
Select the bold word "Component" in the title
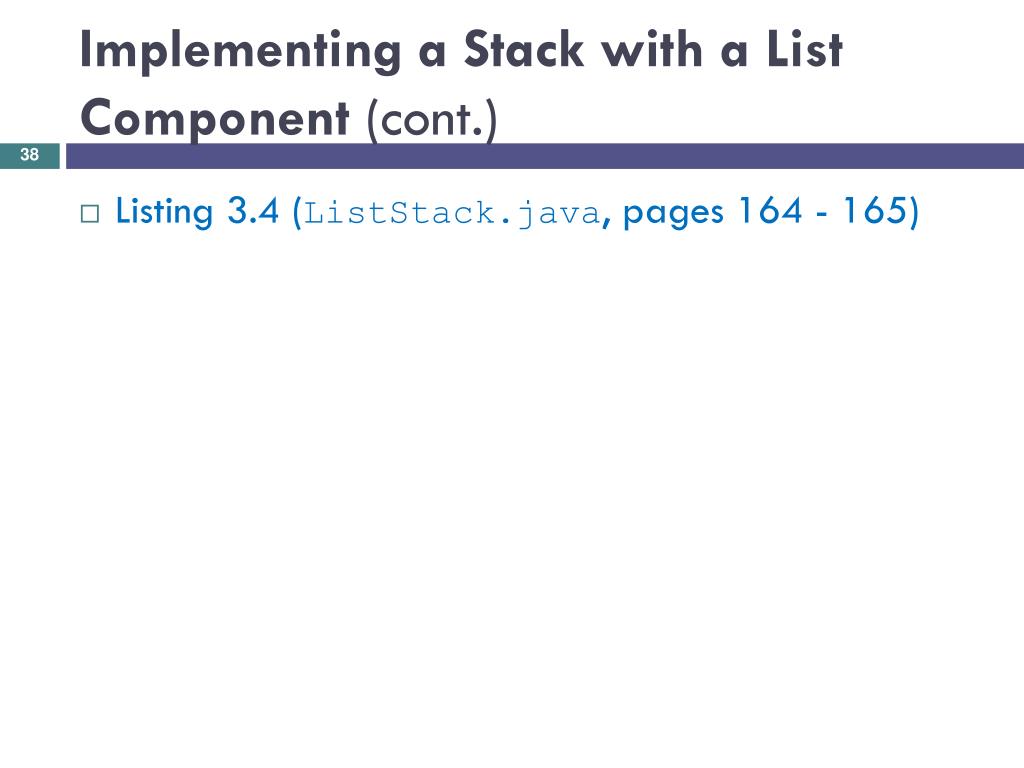(x=215, y=119)
